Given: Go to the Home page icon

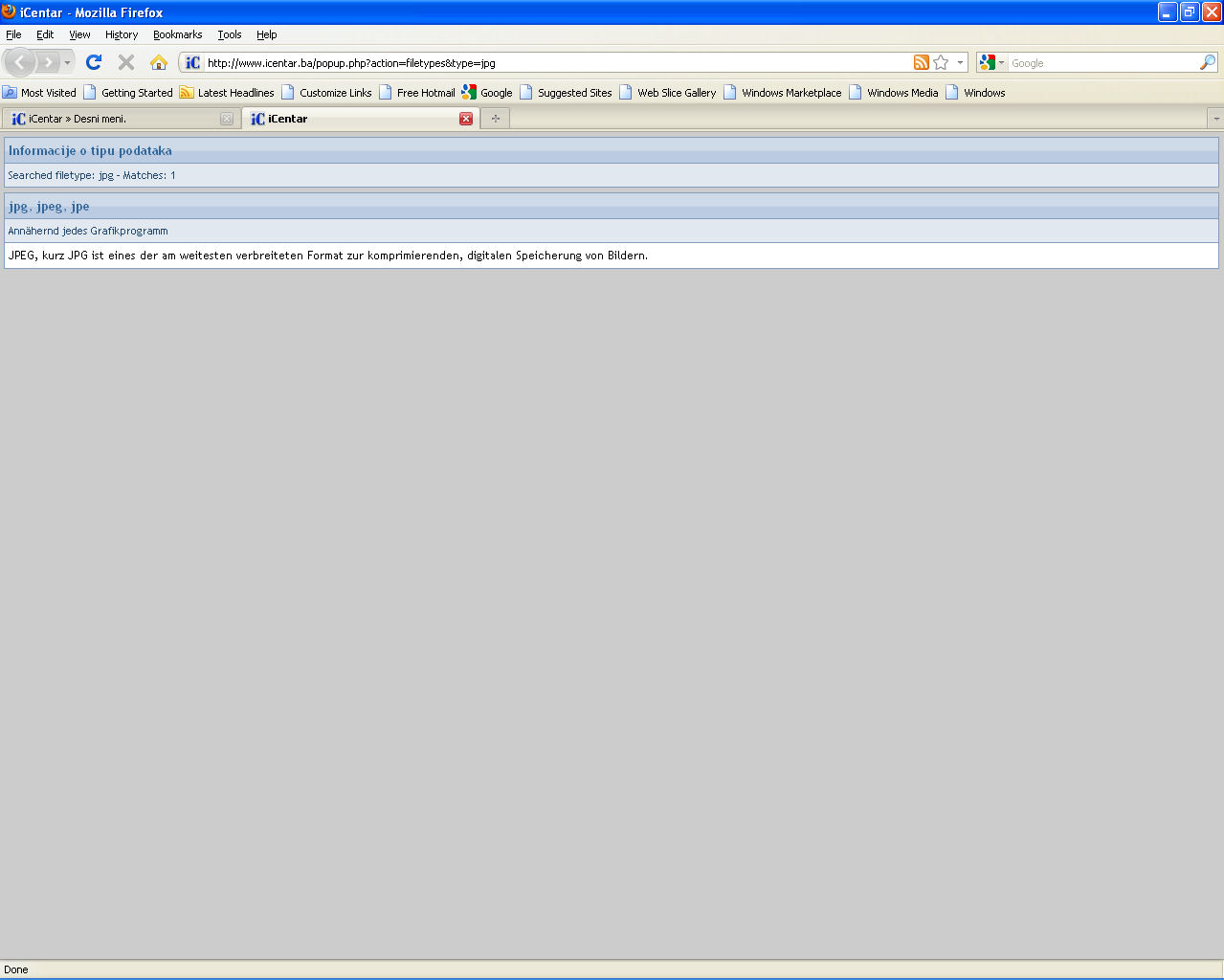Looking at the screenshot, I should point(159,62).
